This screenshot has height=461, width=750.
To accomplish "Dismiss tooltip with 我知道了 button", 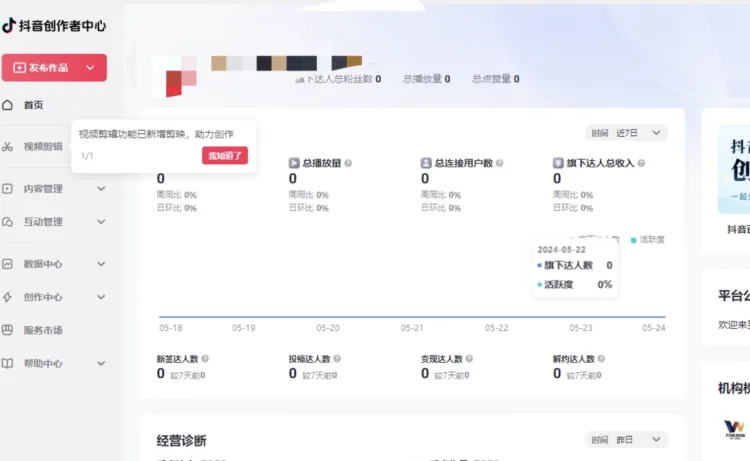I will click(225, 155).
